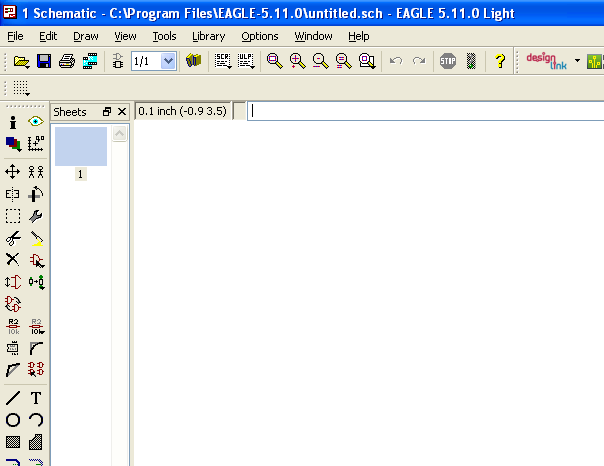Screen dimensions: 604x466
Task: Select the Name tool
Action: 13,327
